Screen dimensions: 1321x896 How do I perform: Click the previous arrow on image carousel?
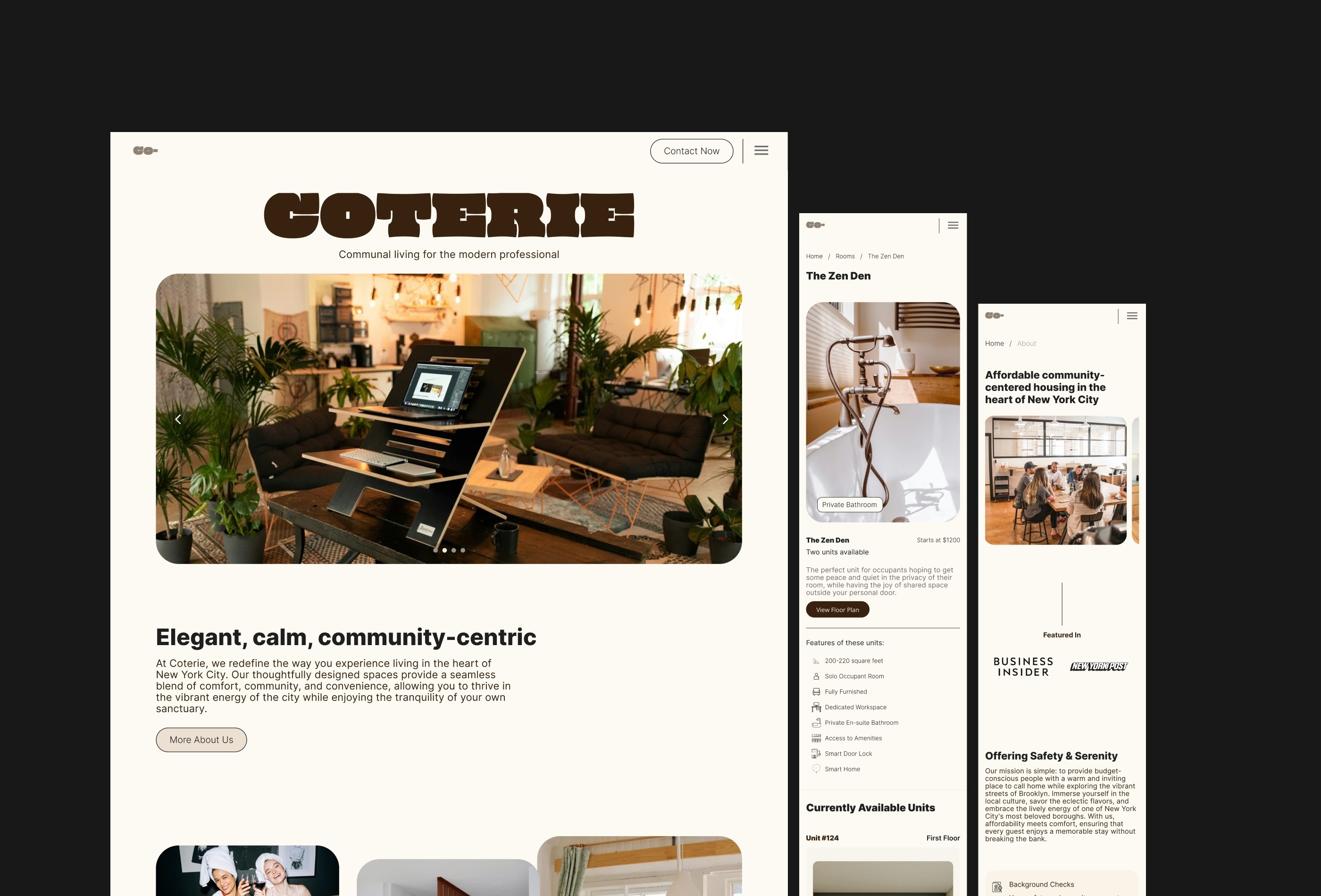tap(175, 418)
